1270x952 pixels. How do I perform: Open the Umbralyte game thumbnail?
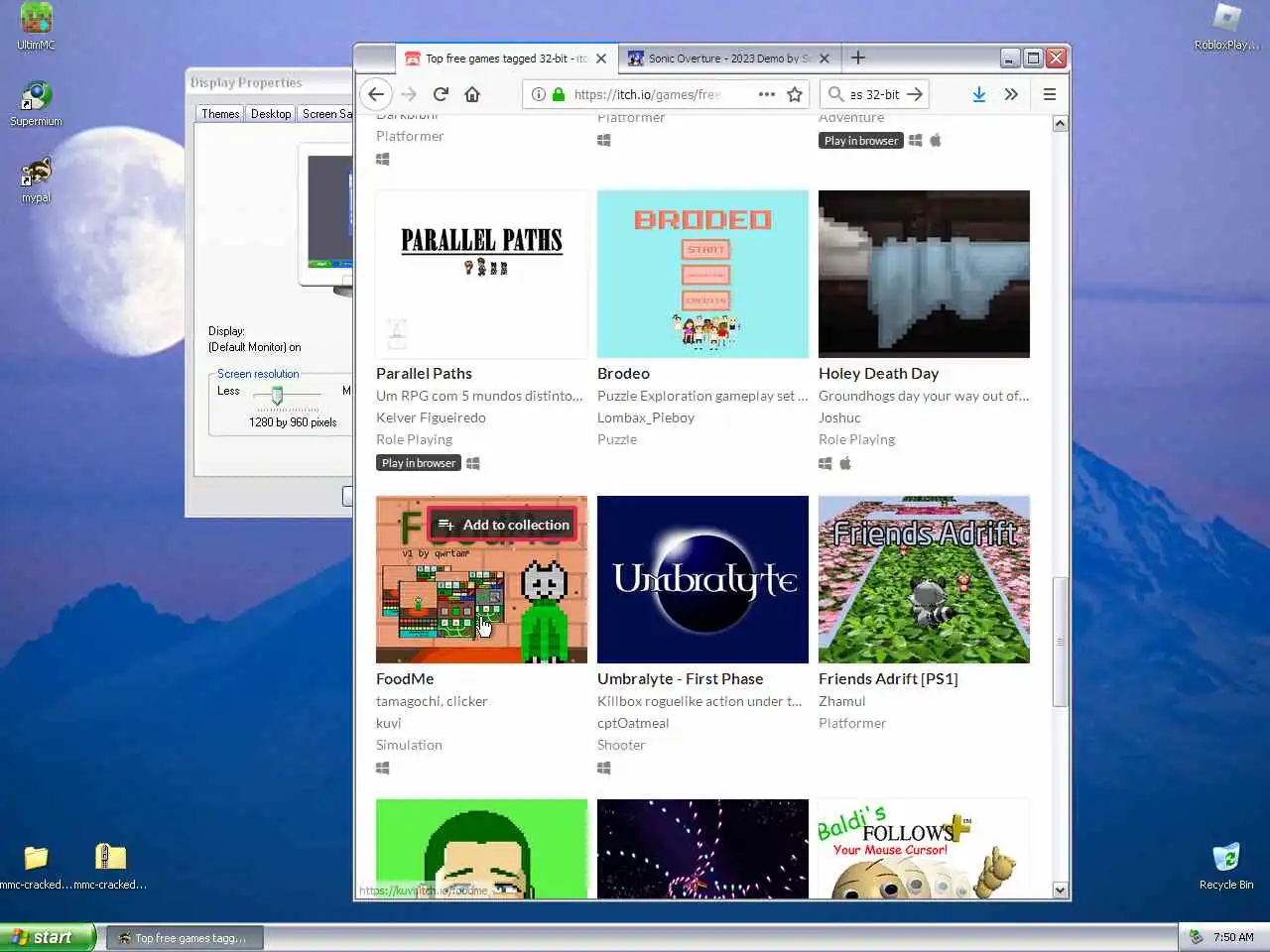coord(702,579)
